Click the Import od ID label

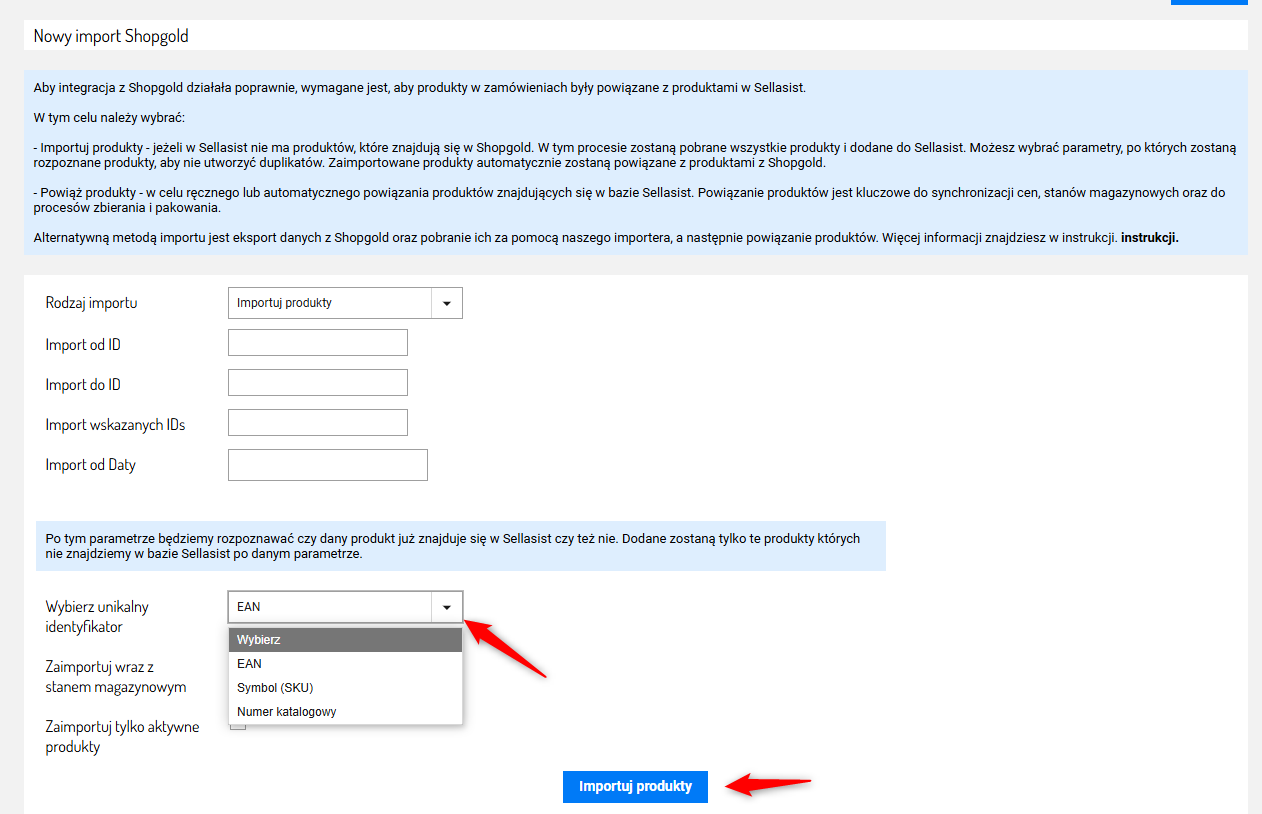click(83, 345)
